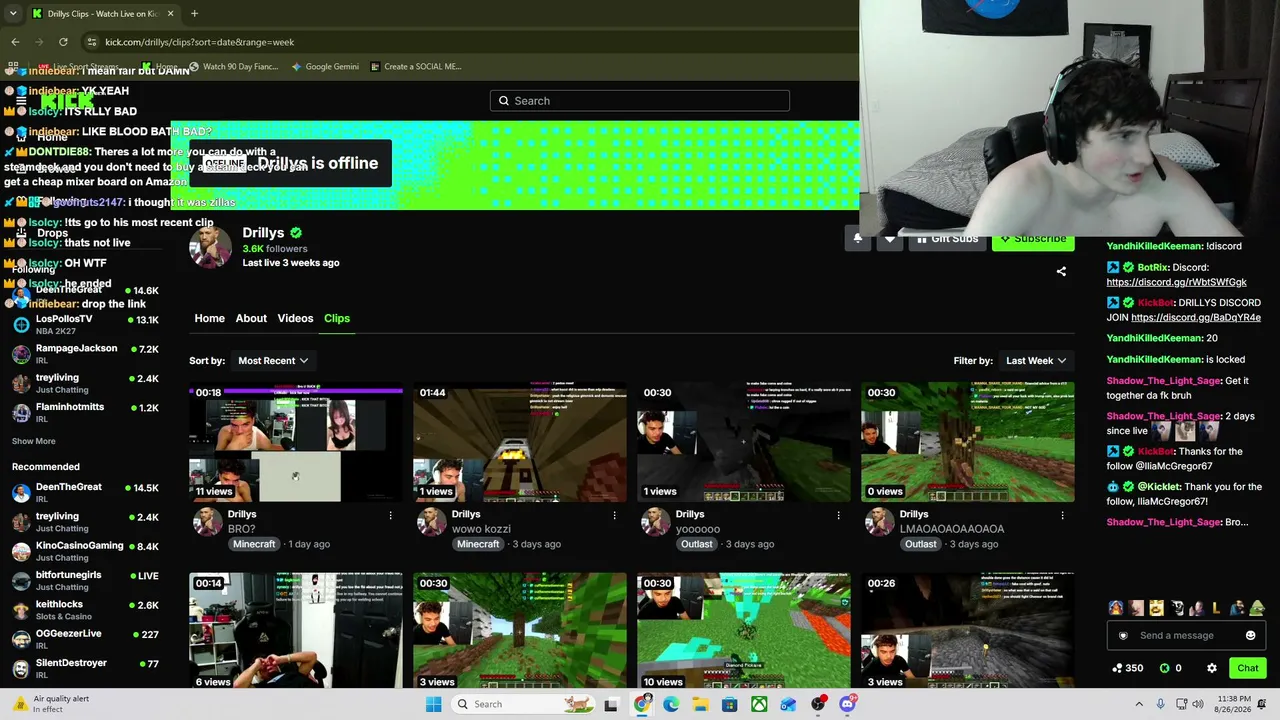Open options menu for LMAOAOAOAAOAOA clip
This screenshot has height=720, width=1280.
pos(1062,515)
